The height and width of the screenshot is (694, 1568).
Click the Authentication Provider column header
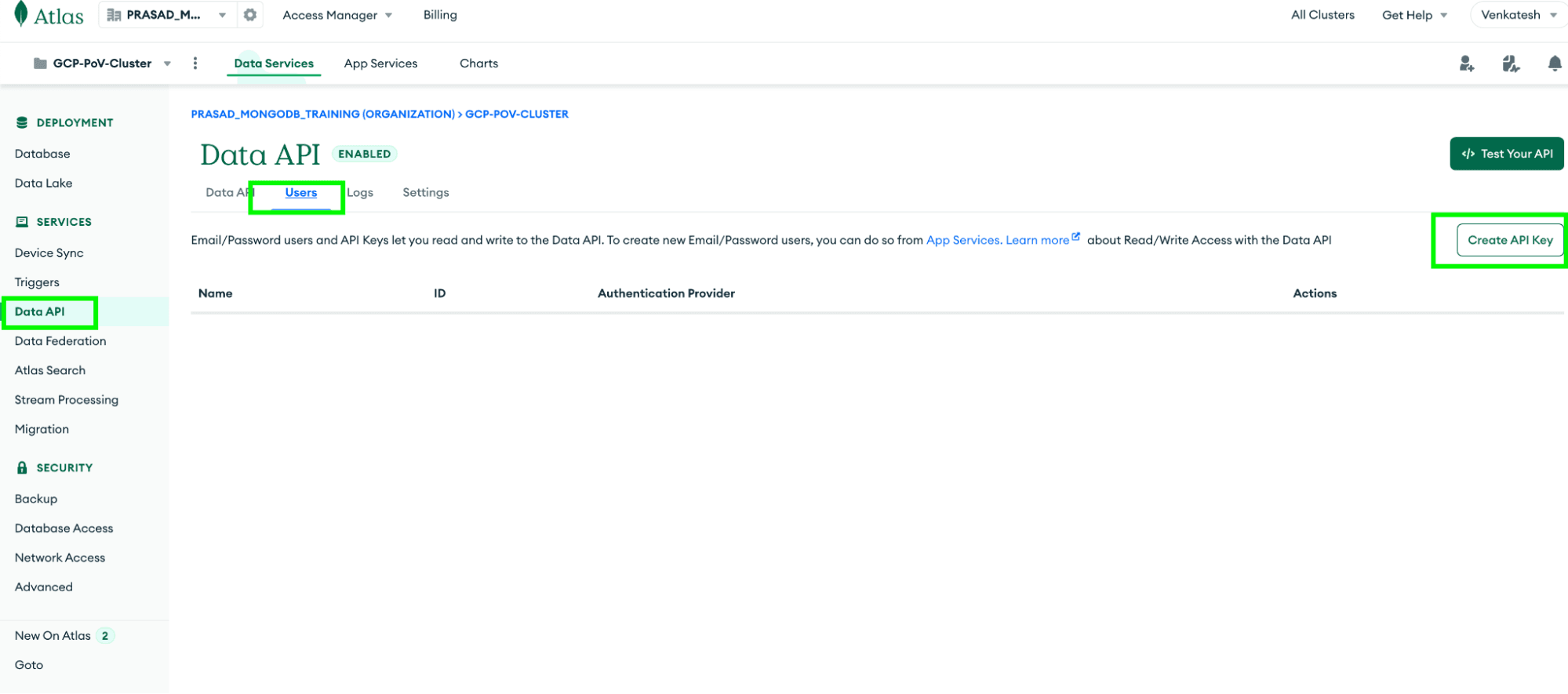pos(666,293)
